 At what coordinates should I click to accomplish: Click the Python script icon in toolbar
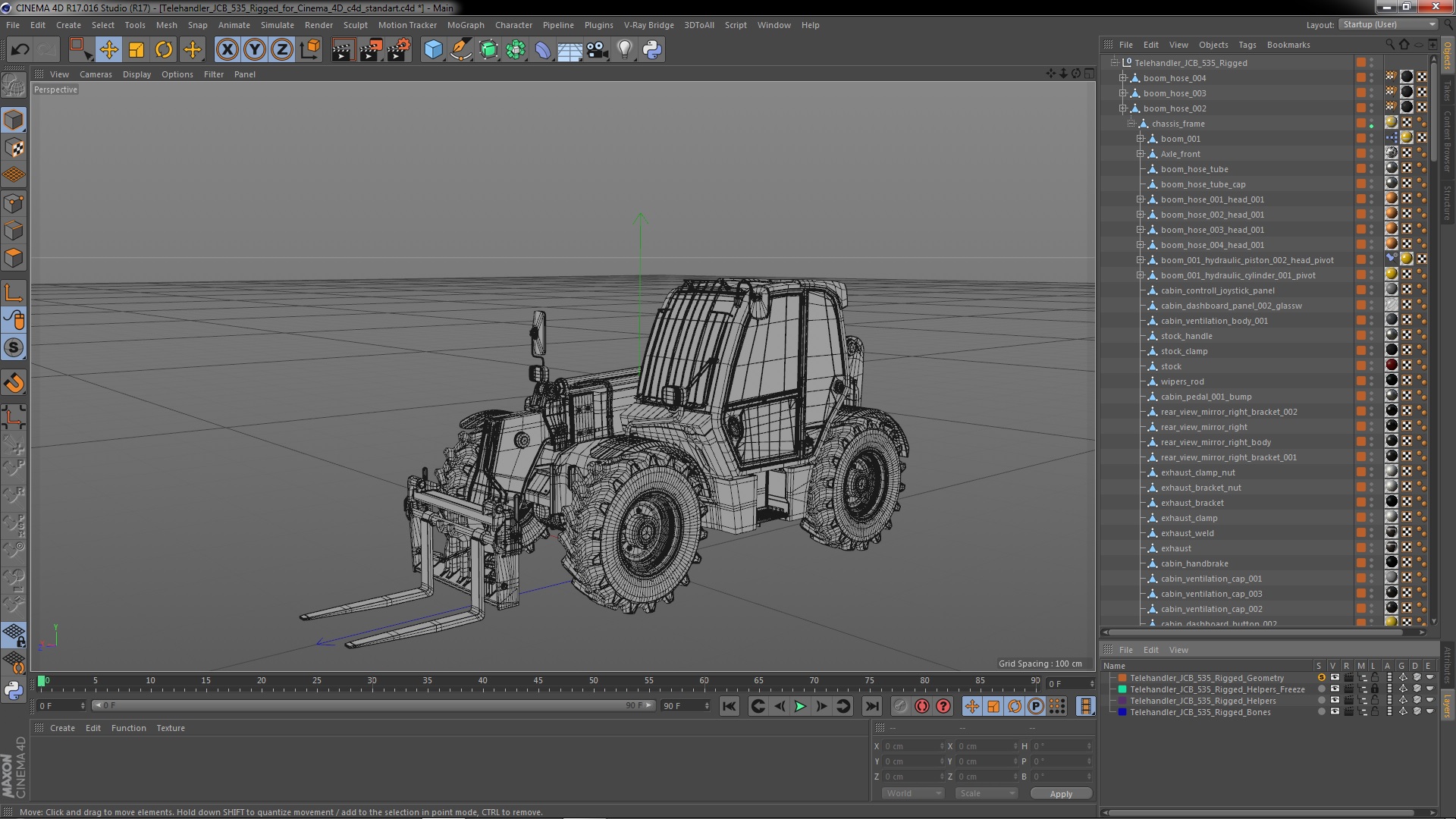[x=652, y=50]
